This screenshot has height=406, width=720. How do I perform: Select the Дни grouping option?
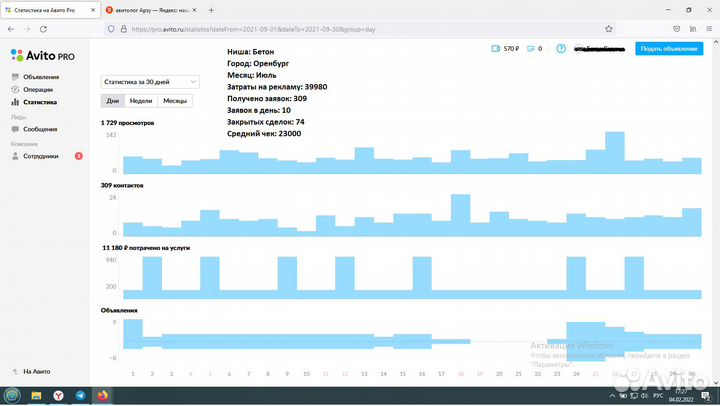[x=113, y=100]
